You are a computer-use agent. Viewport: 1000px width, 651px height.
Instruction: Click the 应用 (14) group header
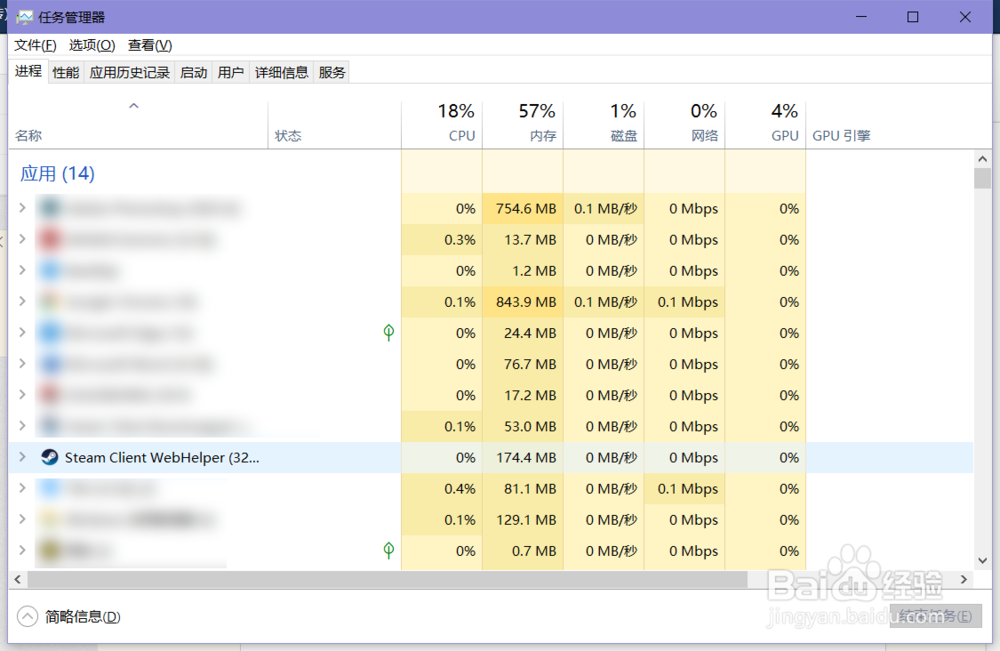57,173
